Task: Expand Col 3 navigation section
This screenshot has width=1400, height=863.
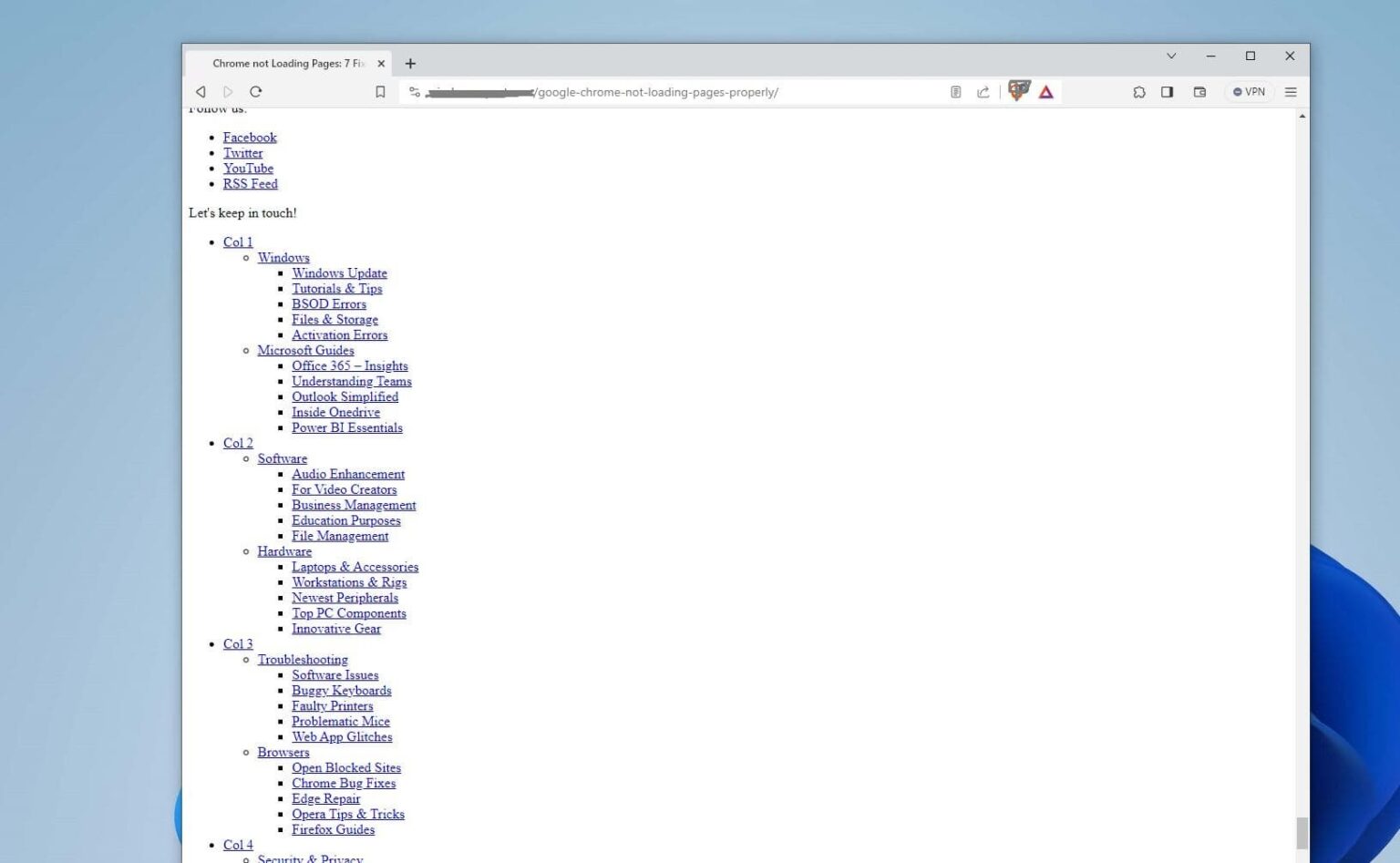Action: (x=237, y=643)
